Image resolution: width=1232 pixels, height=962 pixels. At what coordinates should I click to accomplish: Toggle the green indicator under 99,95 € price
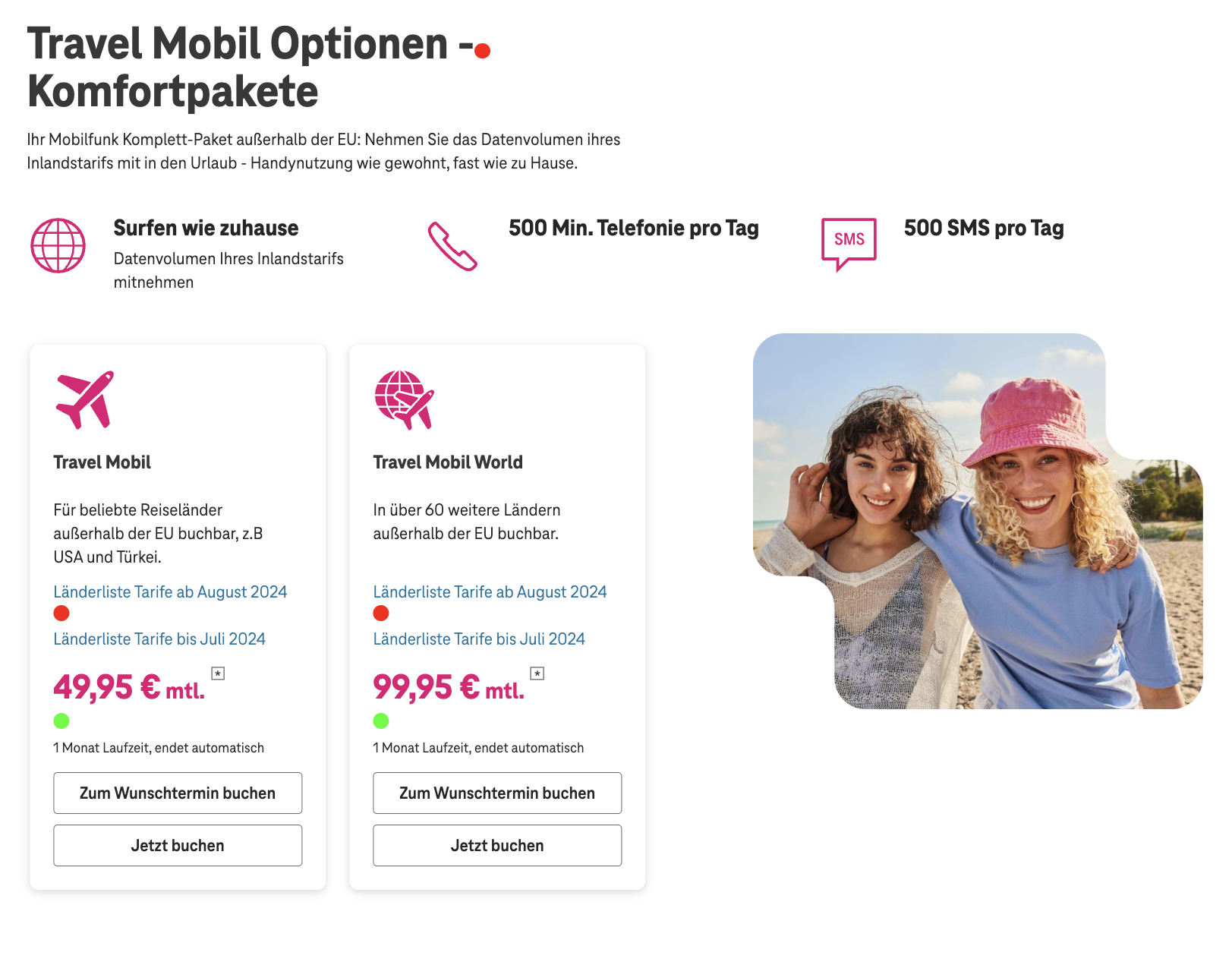(380, 720)
